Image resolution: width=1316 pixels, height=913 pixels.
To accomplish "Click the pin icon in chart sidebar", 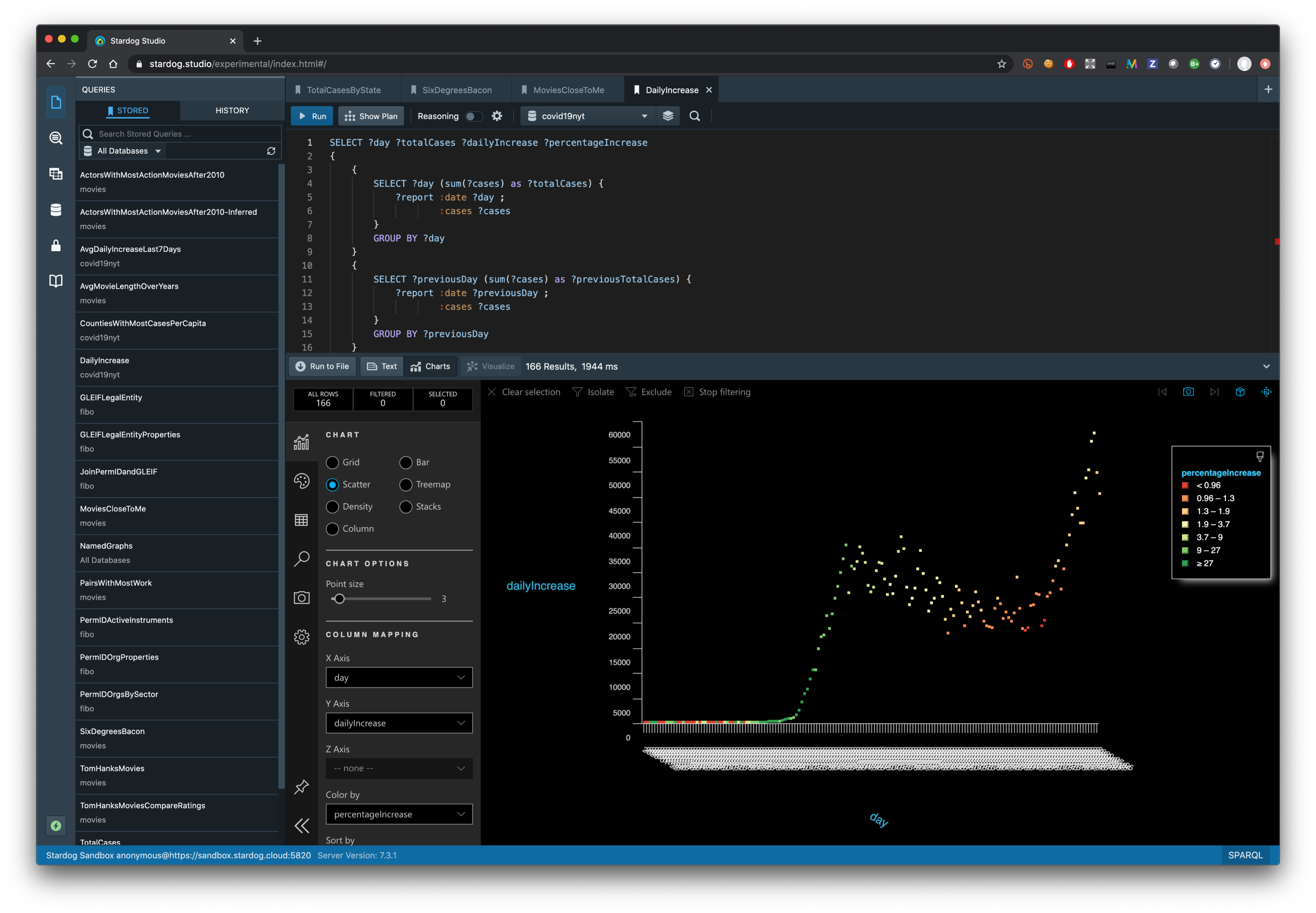I will pos(301,787).
